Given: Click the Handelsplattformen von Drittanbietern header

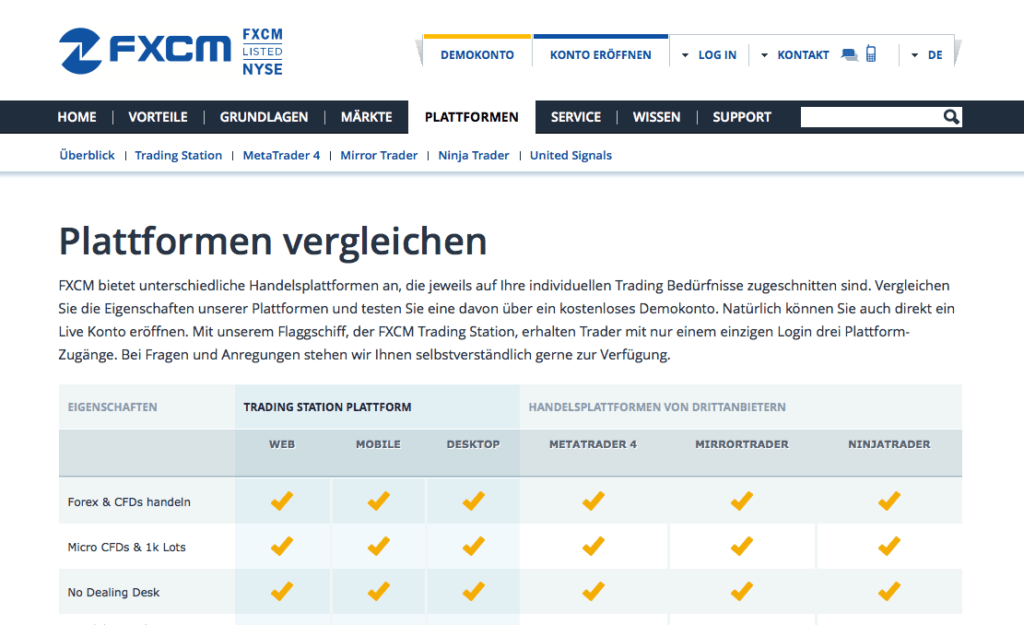Looking at the screenshot, I should 657,407.
